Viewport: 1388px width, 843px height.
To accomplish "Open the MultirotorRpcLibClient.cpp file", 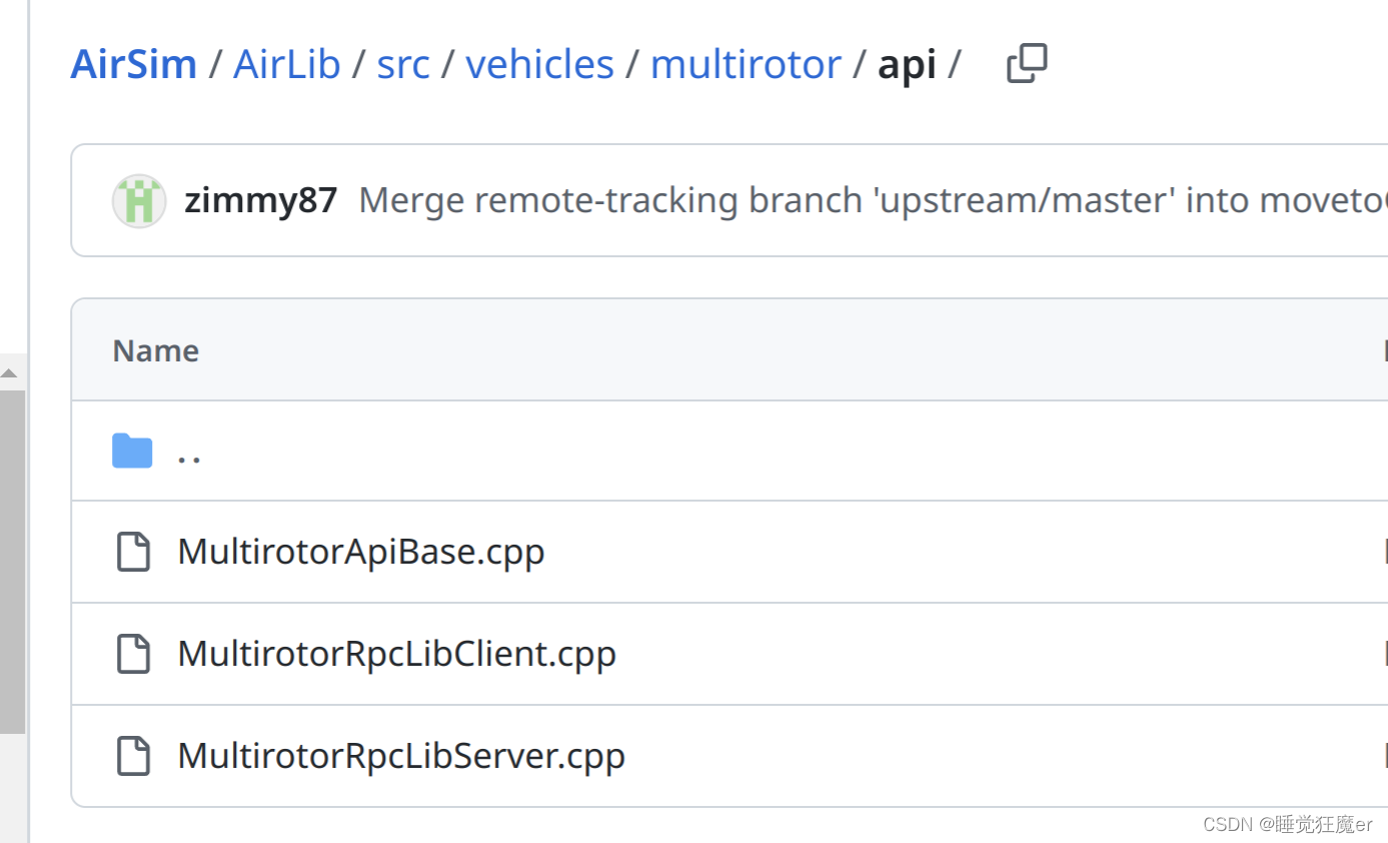I will [396, 653].
